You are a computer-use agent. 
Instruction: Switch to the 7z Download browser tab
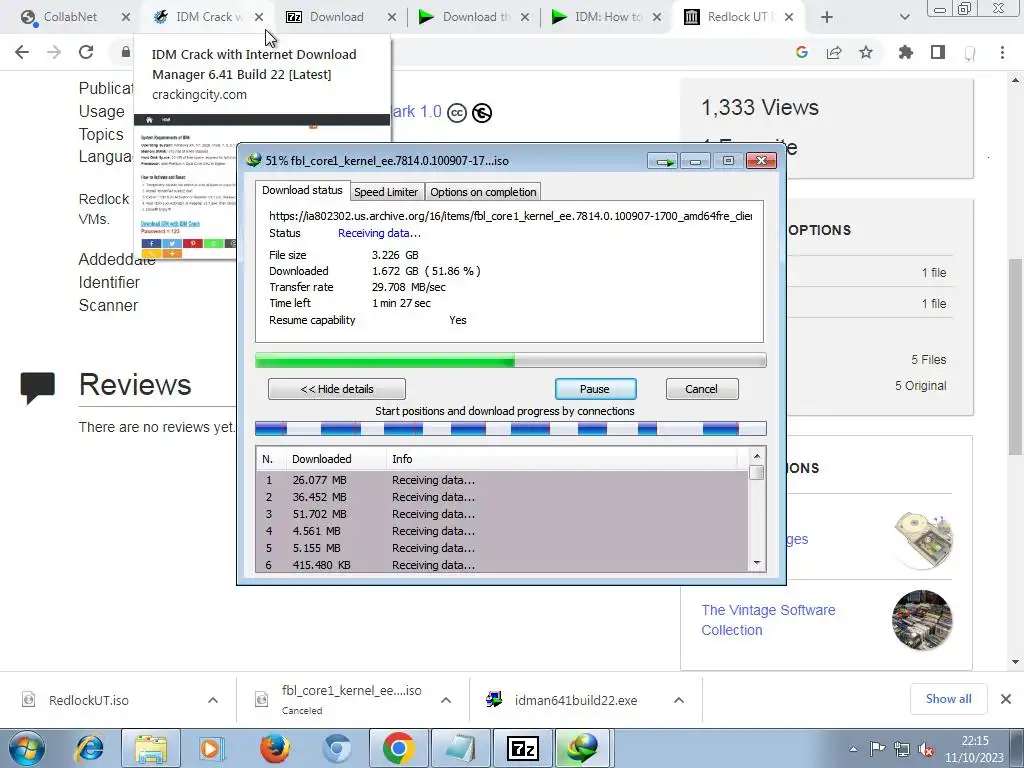tap(336, 17)
